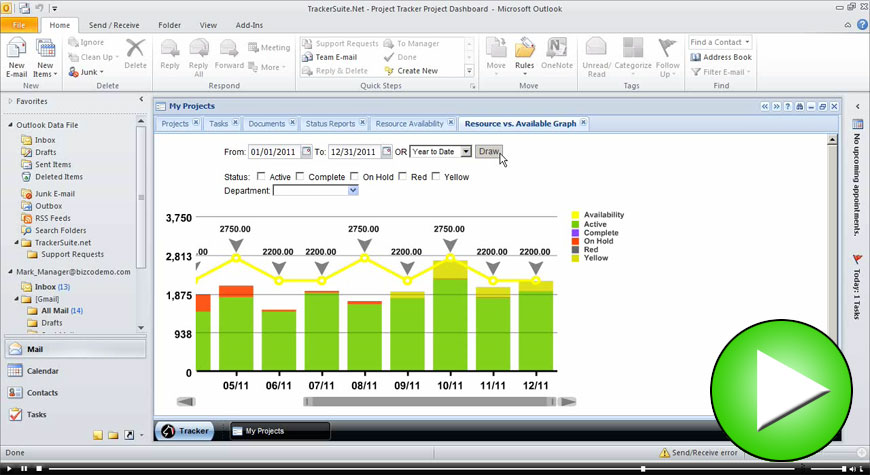Screen dimensions: 870x475
Task: Open the Search Folders item
Action: (54, 230)
